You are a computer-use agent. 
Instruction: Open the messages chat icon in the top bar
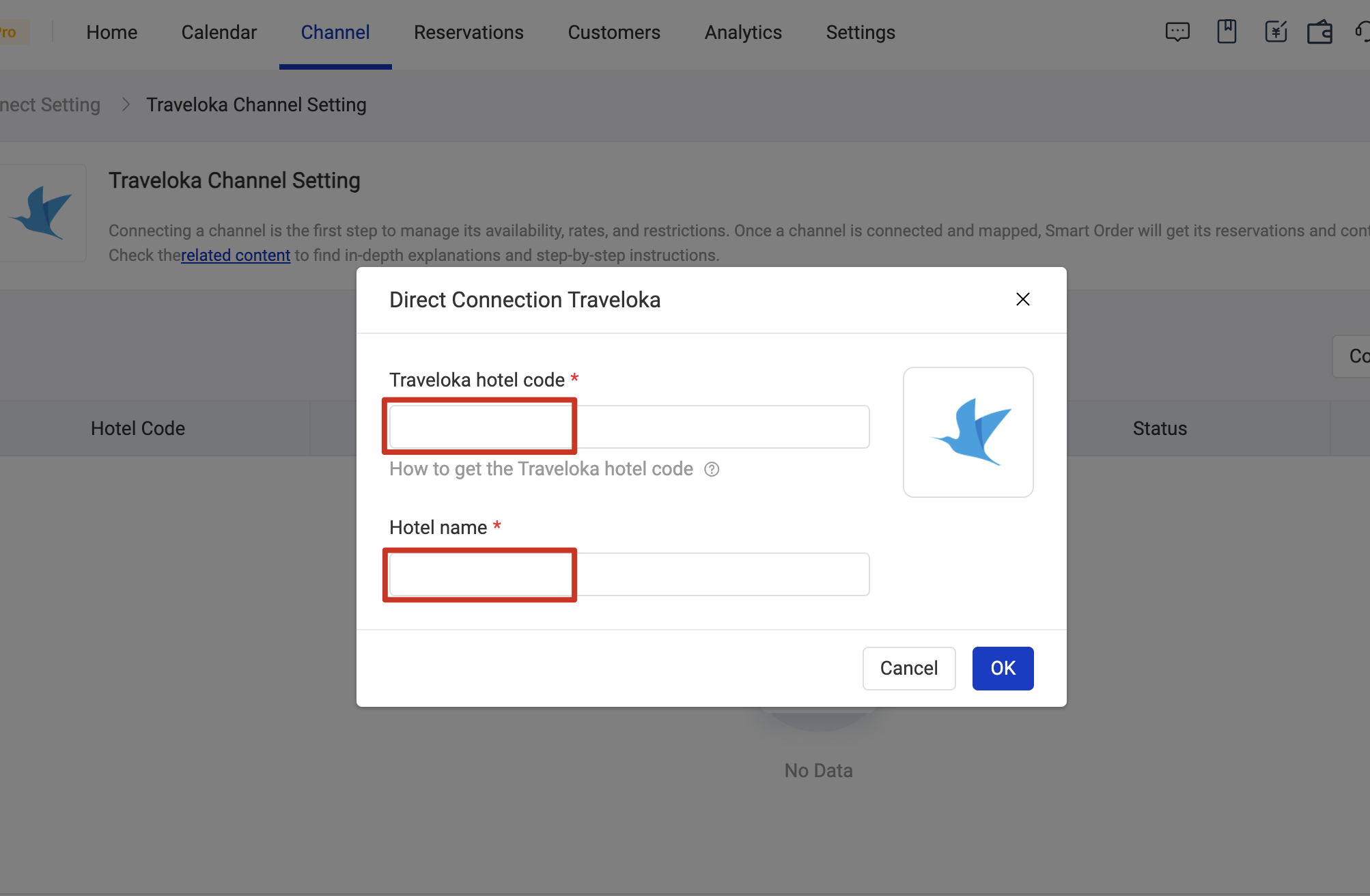[x=1177, y=31]
